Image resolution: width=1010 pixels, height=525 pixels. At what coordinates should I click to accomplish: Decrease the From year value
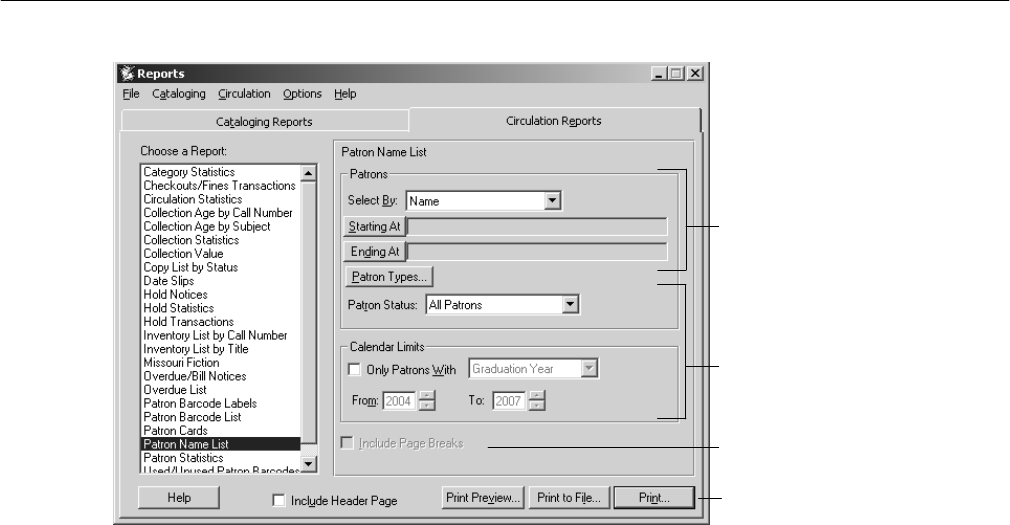[427, 406]
